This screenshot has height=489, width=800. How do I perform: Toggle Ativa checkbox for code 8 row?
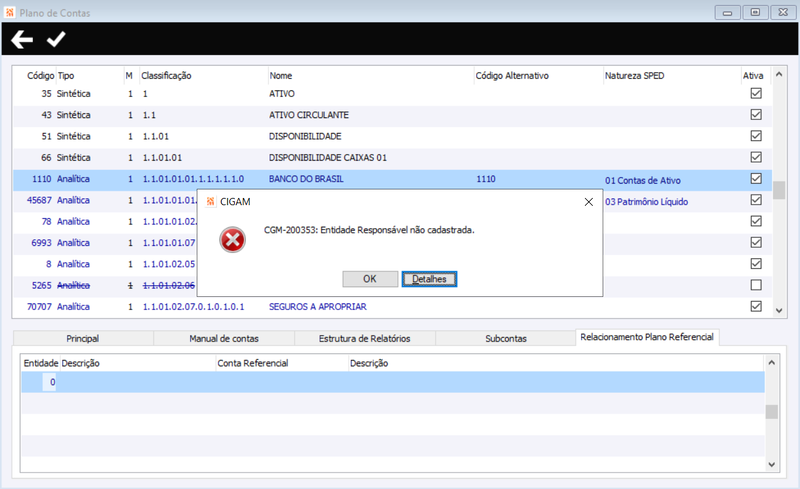(x=756, y=263)
